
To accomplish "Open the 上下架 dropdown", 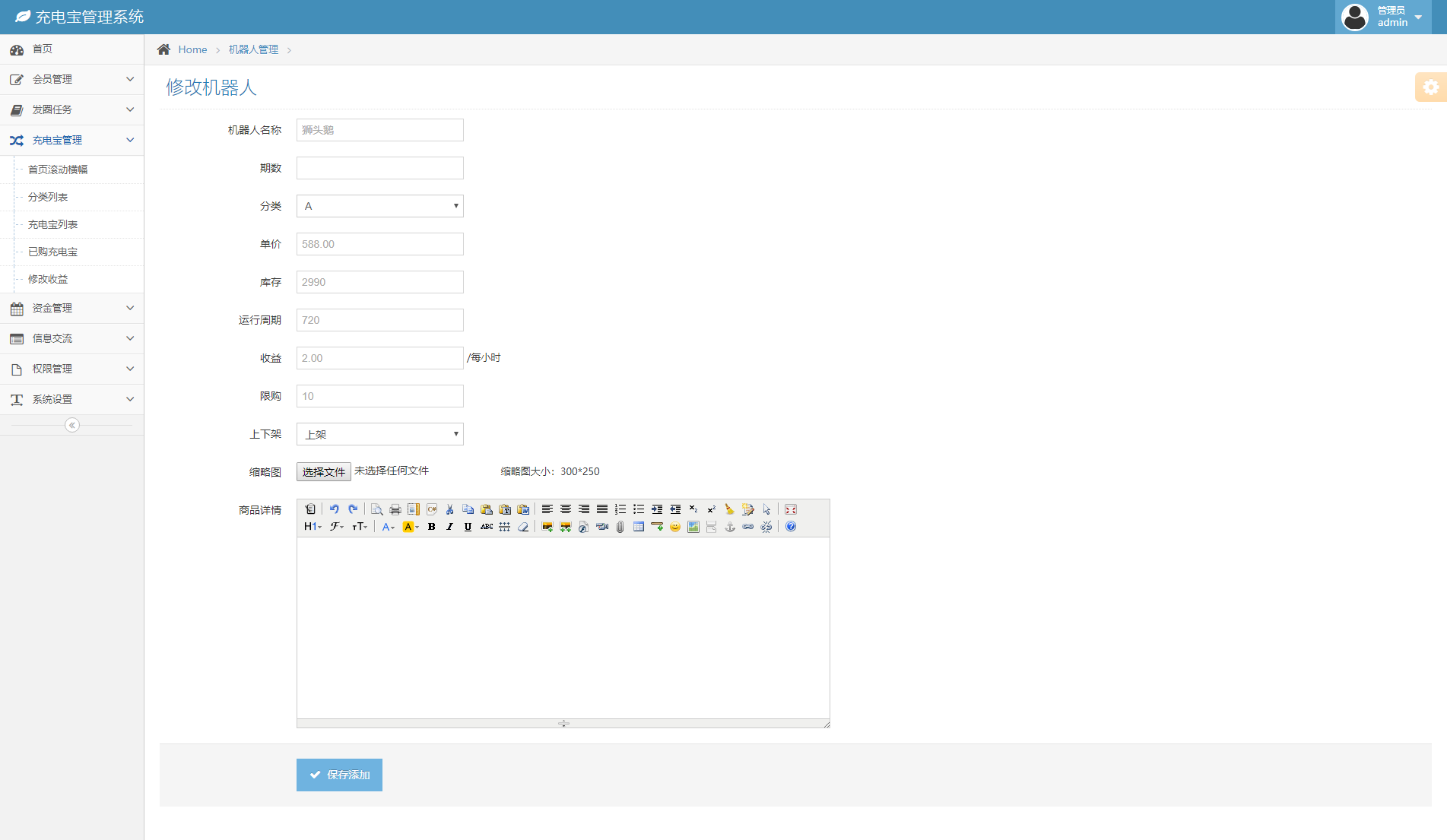I will (x=379, y=434).
